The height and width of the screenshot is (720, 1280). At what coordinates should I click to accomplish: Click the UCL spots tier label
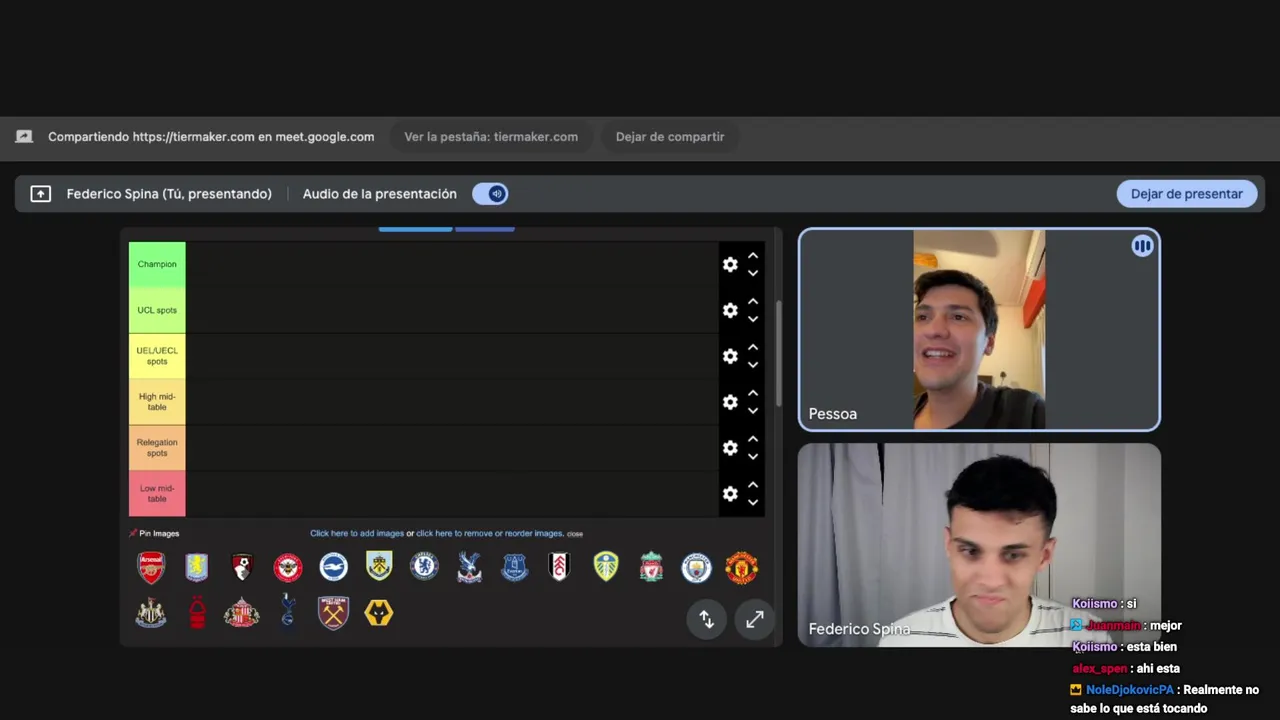(x=157, y=310)
